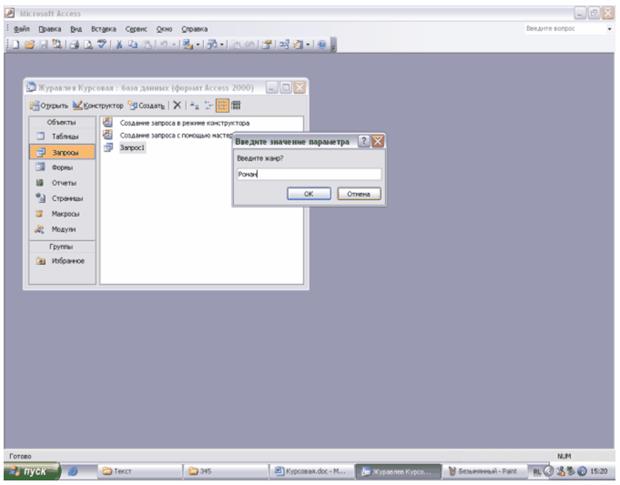Select Отчеты in the objects pane

(x=62, y=183)
